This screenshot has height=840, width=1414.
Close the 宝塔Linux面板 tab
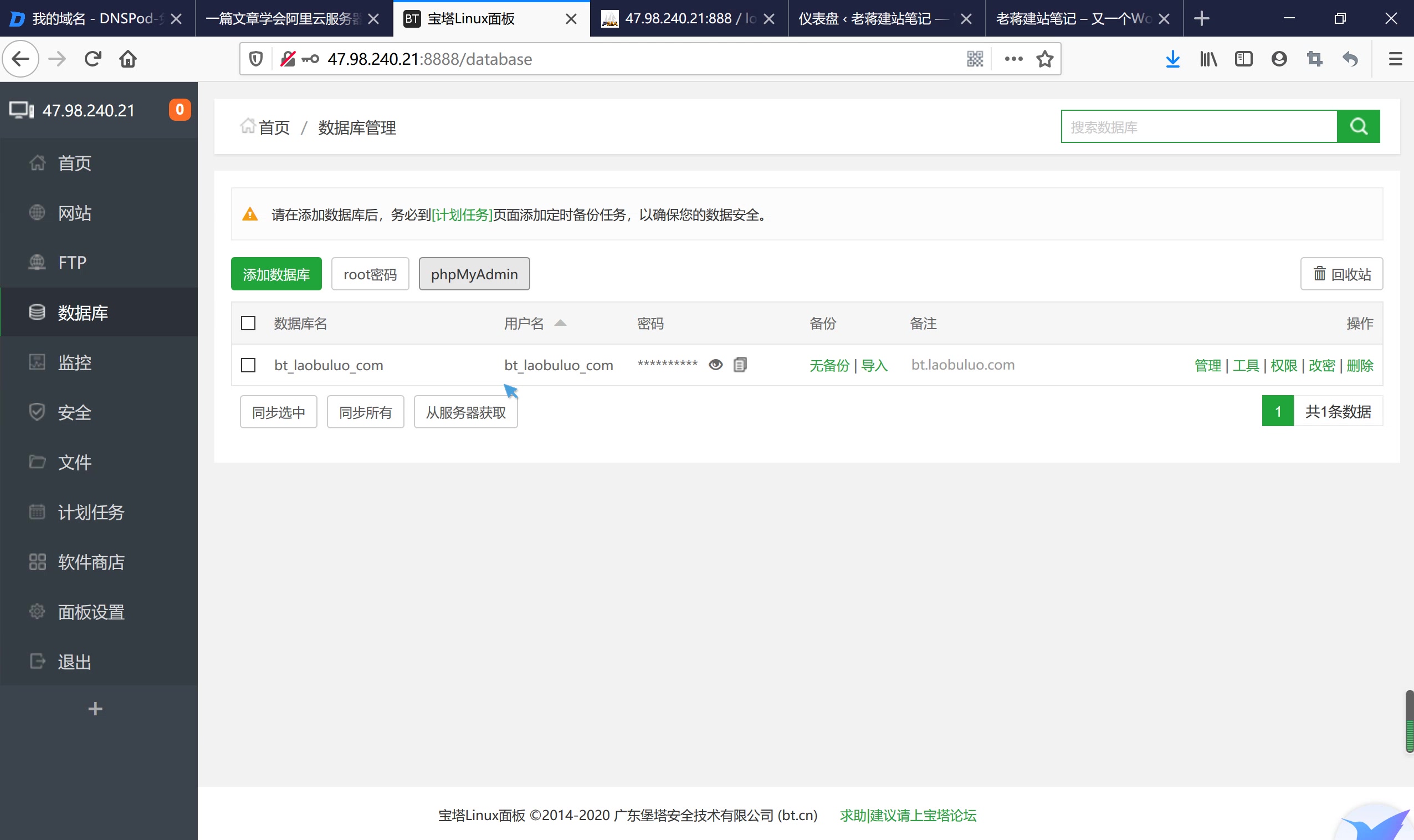571,19
